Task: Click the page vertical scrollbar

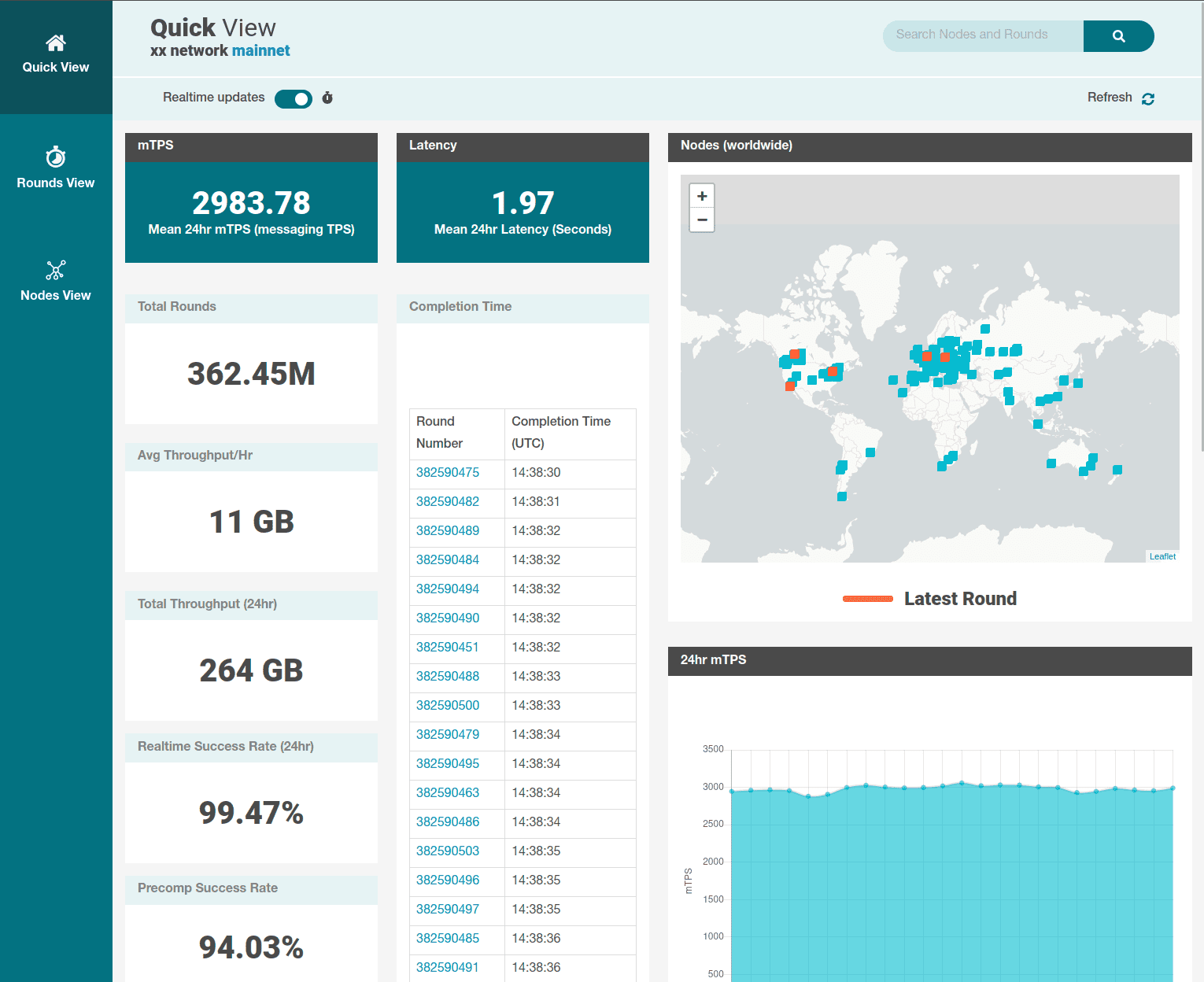Action: 1200,236
